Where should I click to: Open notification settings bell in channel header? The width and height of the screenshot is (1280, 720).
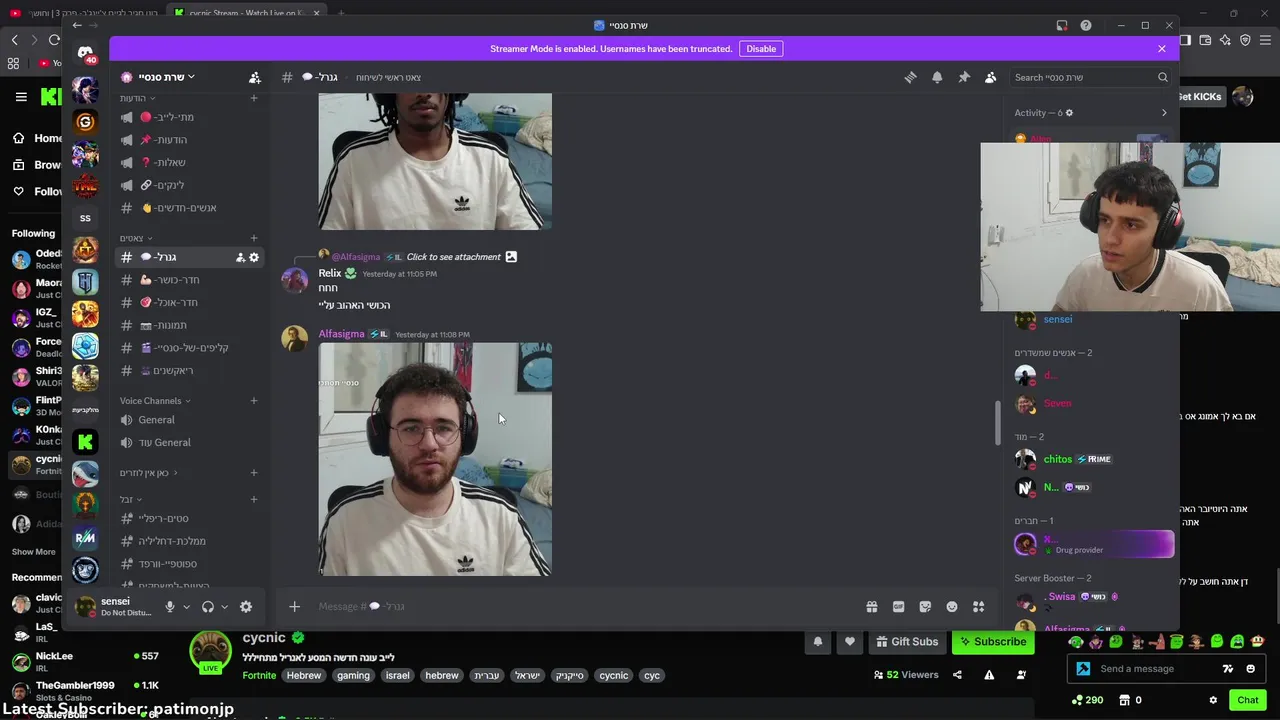937,77
